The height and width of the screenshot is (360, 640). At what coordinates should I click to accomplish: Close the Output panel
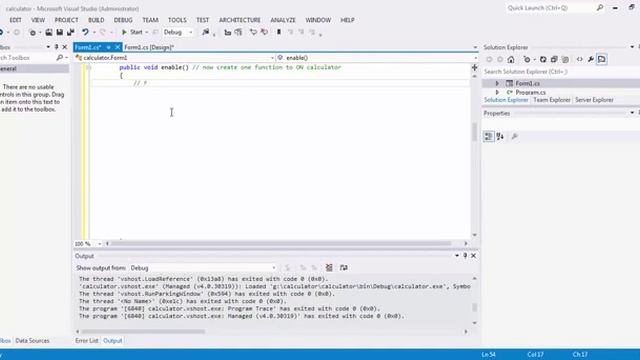click(x=473, y=256)
